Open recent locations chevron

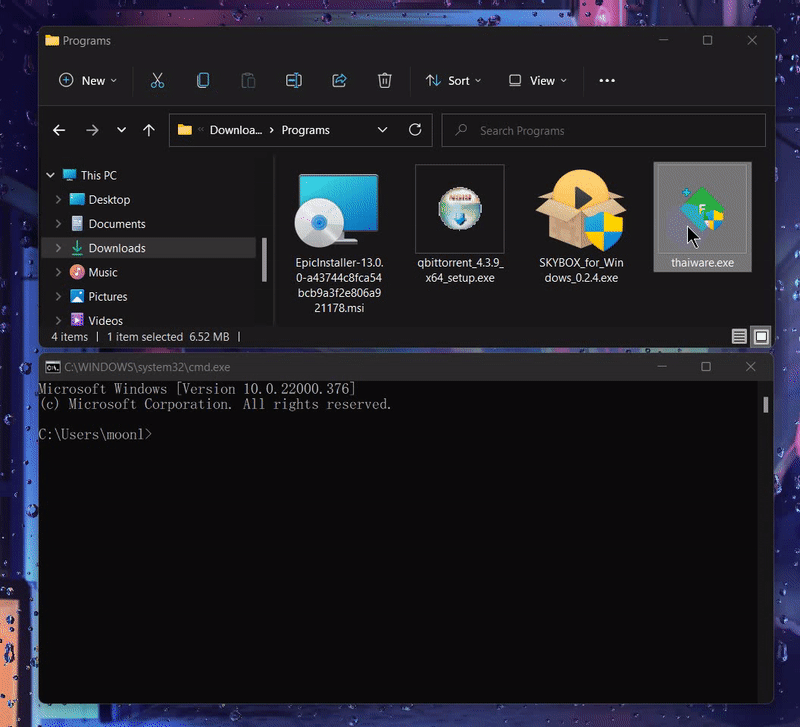coord(121,130)
